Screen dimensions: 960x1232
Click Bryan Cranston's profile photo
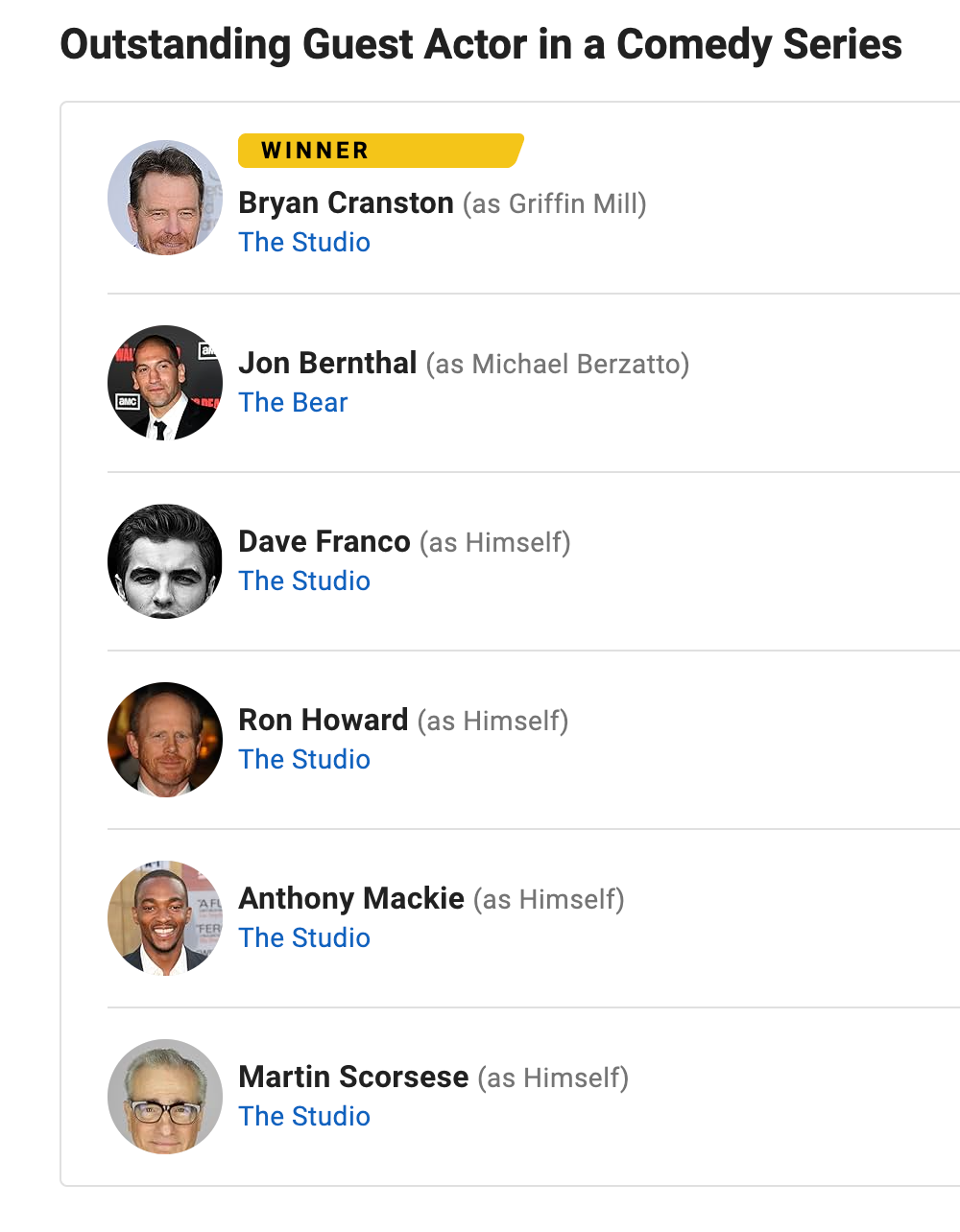click(165, 198)
